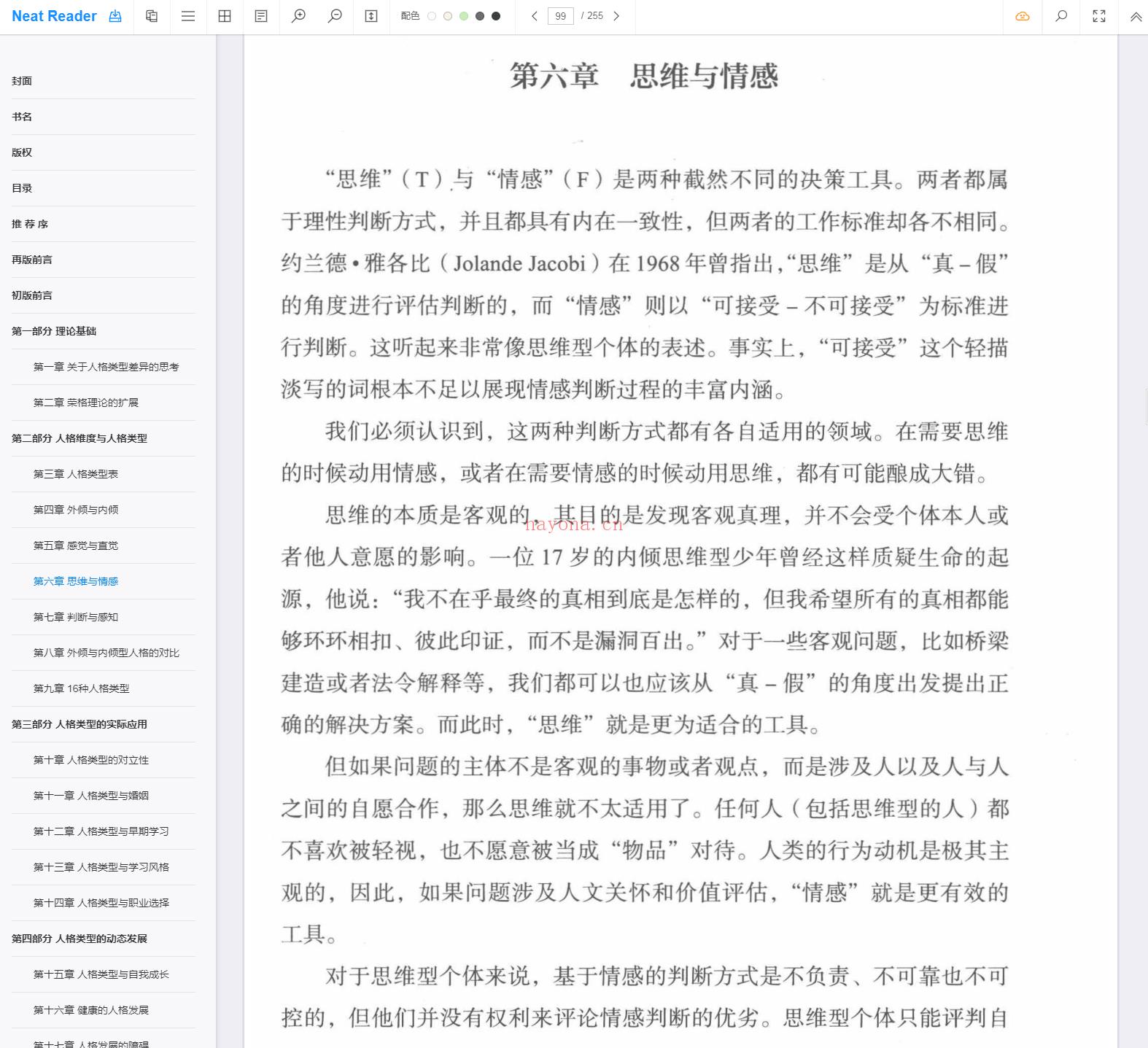Select the beige color theme
Viewport: 1148px width, 1048px height.
pyautogui.click(x=448, y=16)
